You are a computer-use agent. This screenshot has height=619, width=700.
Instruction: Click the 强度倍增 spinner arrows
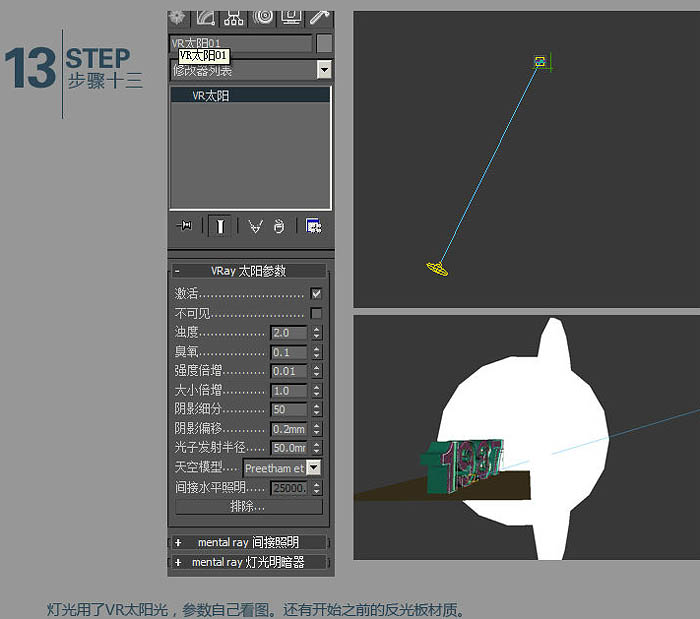317,371
